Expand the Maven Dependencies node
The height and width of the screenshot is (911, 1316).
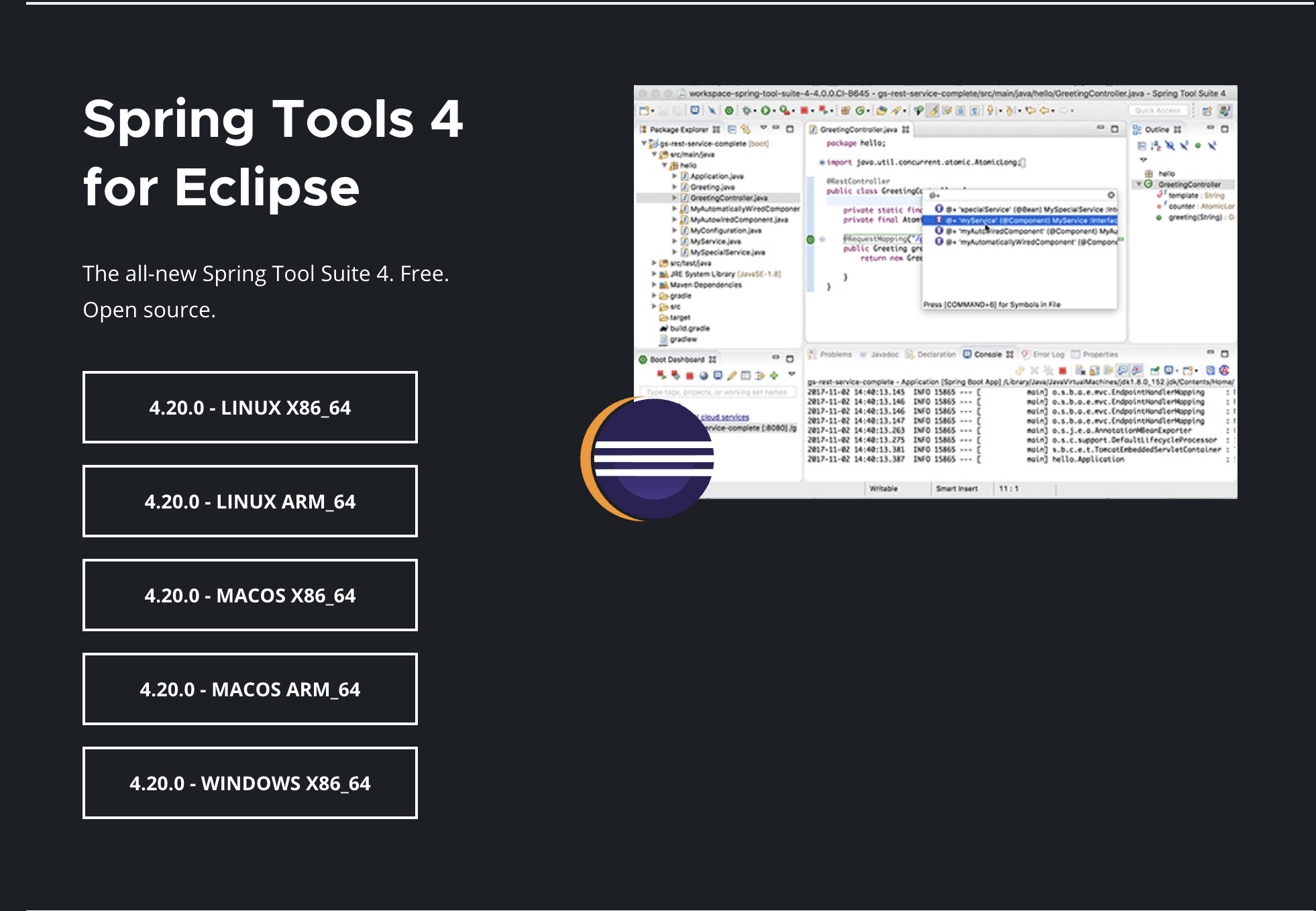point(654,284)
